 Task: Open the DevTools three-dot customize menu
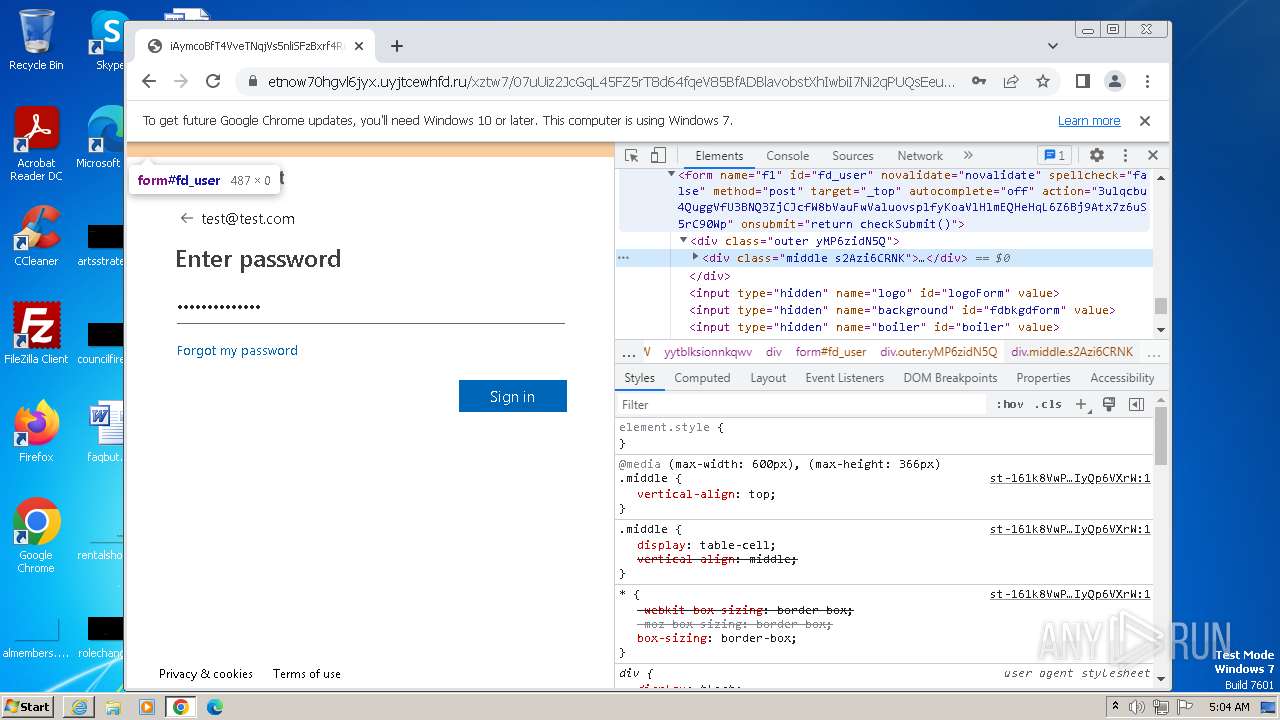tap(1125, 155)
